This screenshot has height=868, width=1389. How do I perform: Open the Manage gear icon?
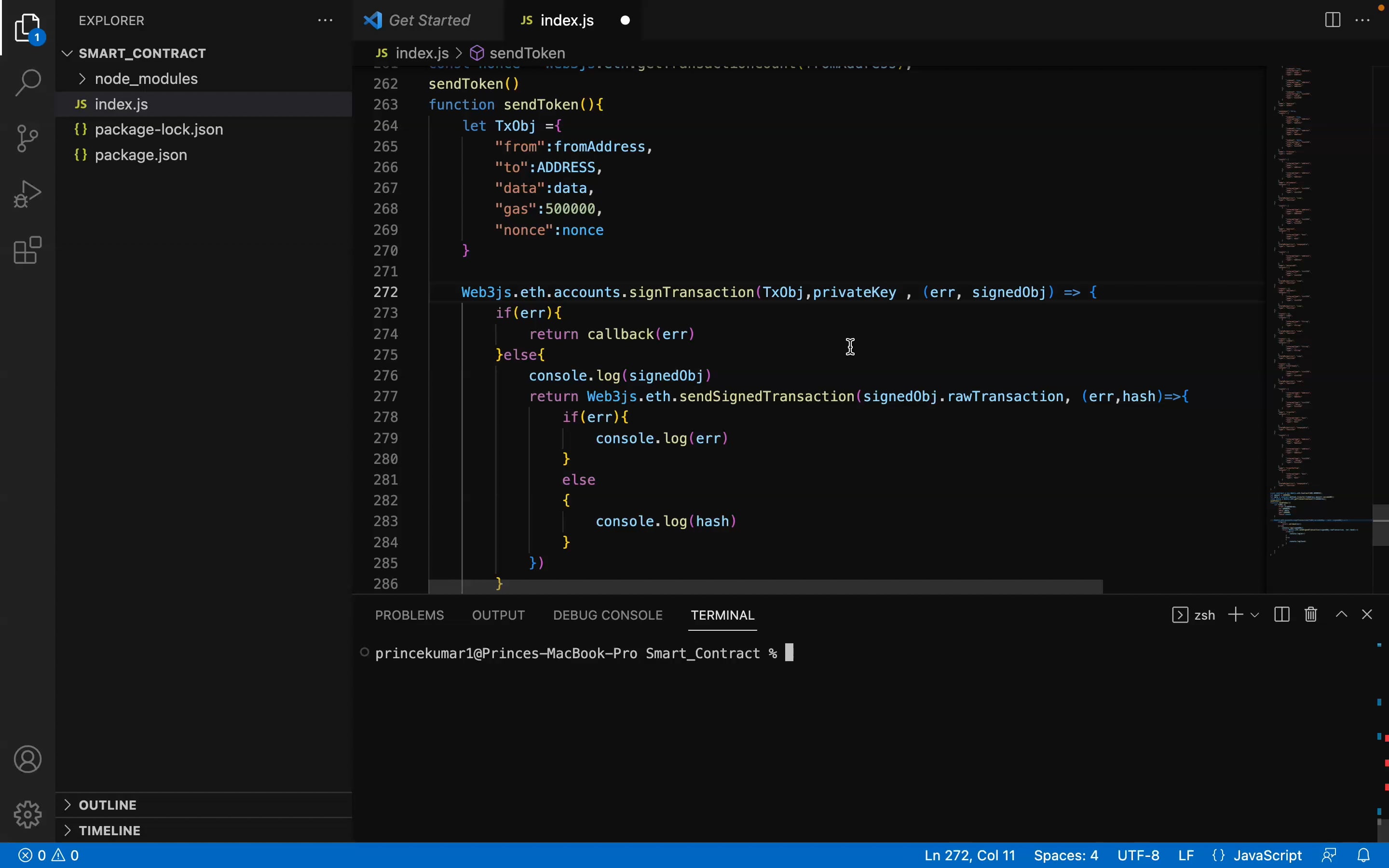point(27,814)
